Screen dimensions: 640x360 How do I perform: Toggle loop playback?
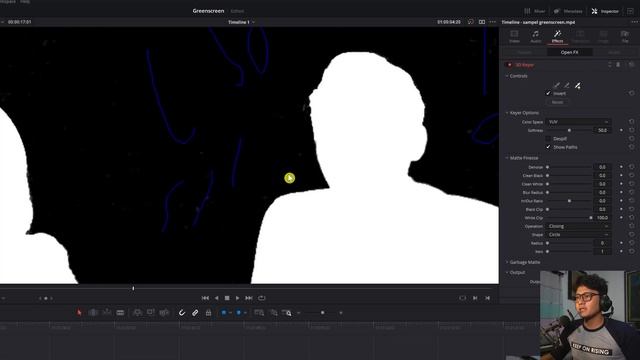(262, 298)
